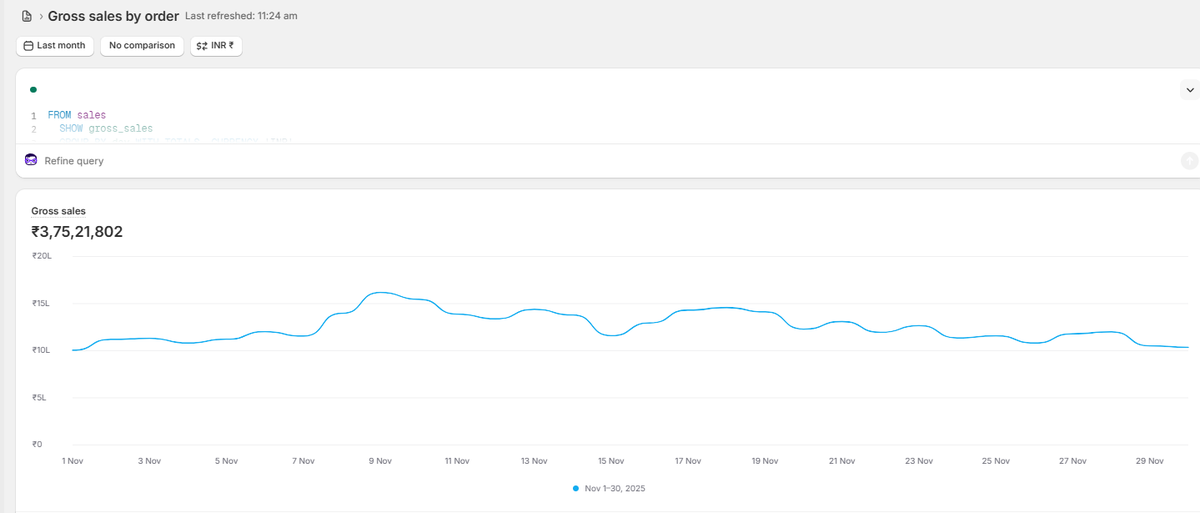Click the green query status dot
The image size is (1200, 513).
34,90
